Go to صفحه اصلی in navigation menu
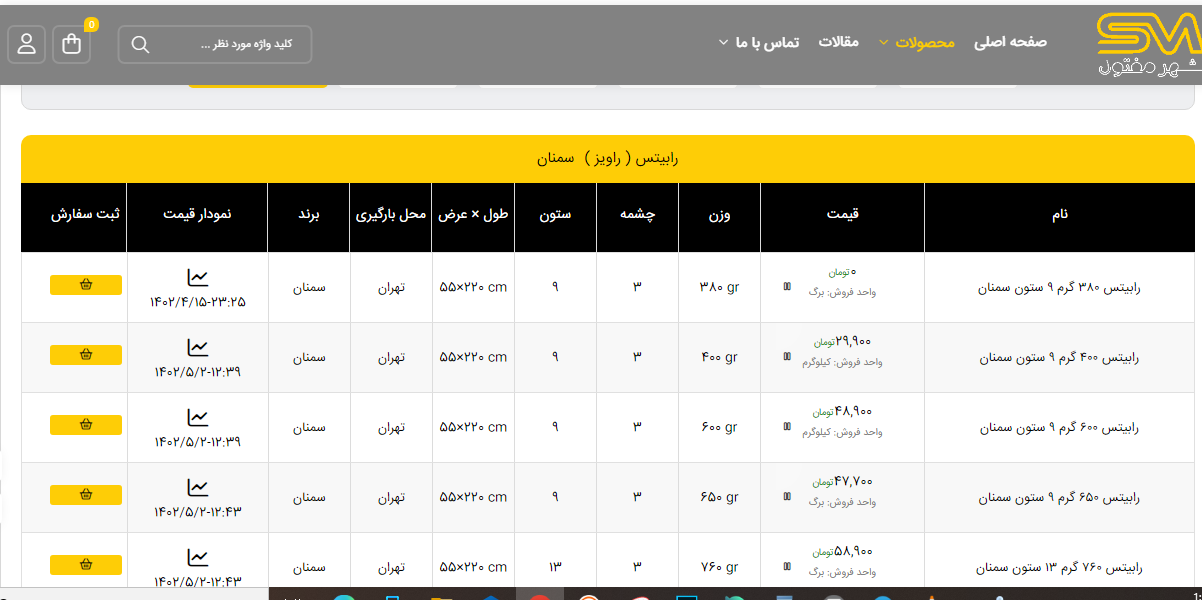 coord(1010,42)
